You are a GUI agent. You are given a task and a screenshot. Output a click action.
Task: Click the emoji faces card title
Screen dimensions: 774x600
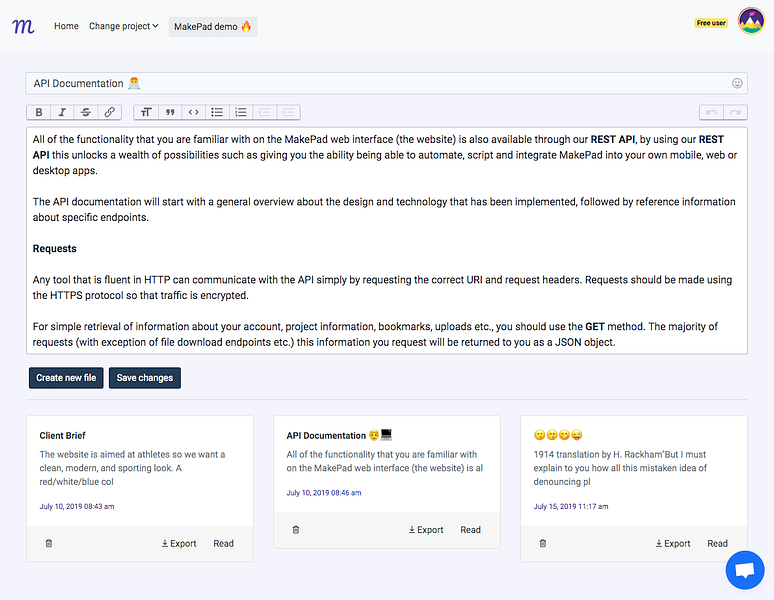point(558,435)
